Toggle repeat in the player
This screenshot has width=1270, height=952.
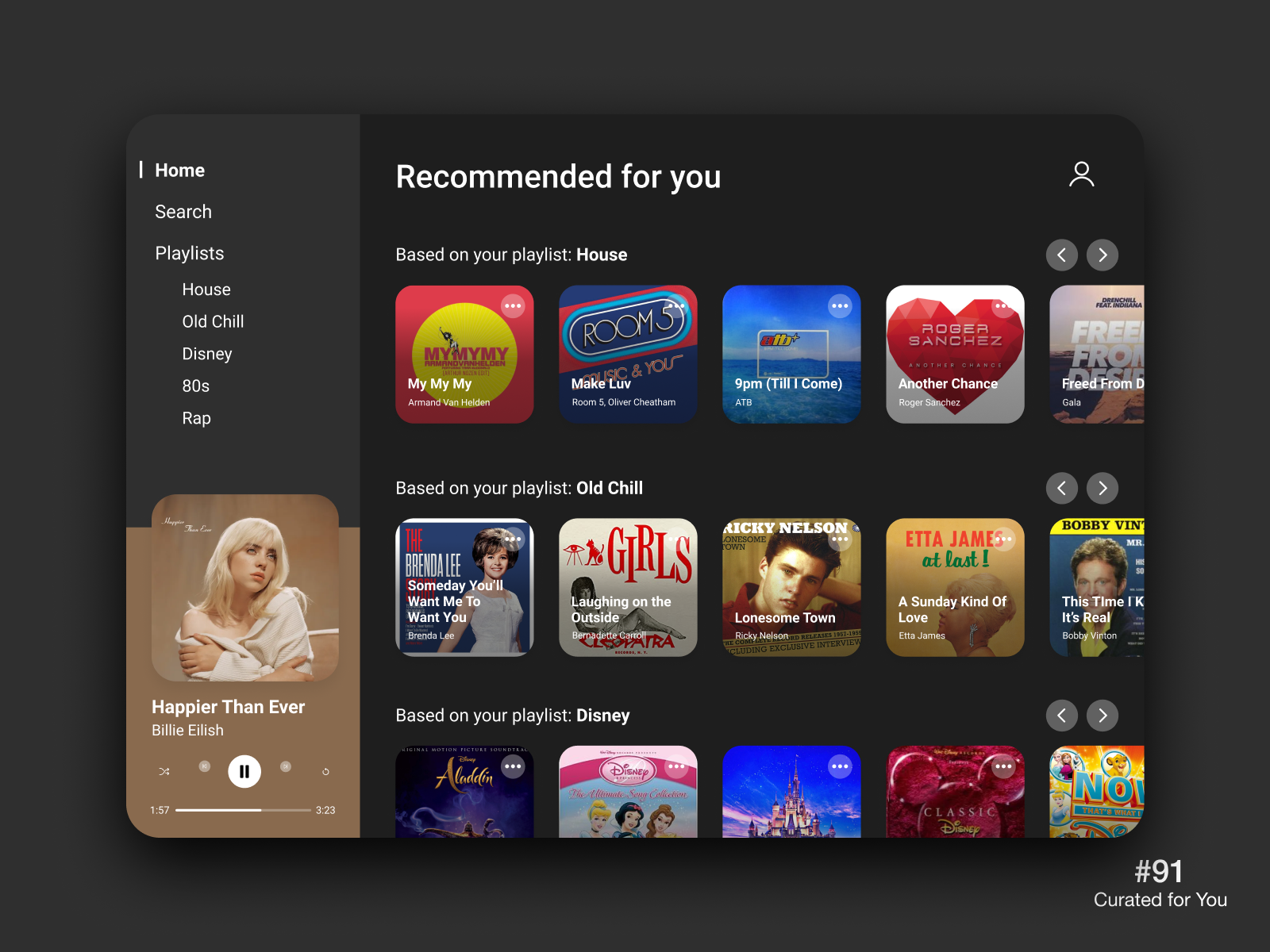[x=325, y=771]
